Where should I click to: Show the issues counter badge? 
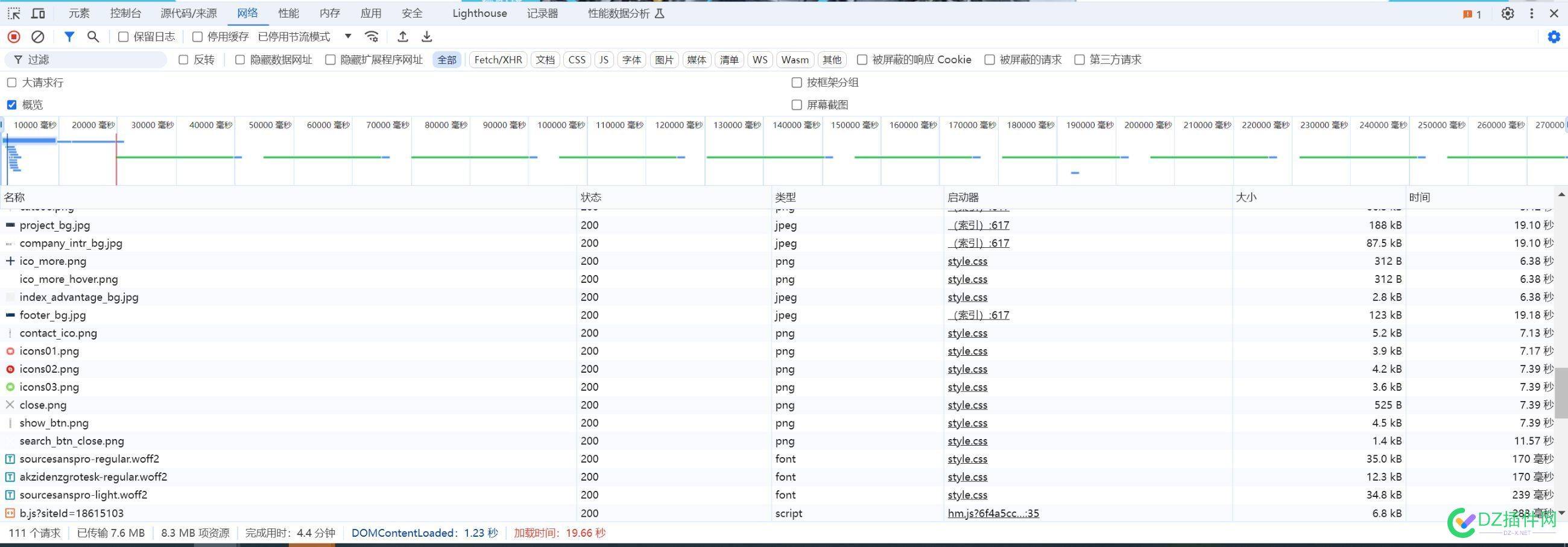click(x=1472, y=14)
